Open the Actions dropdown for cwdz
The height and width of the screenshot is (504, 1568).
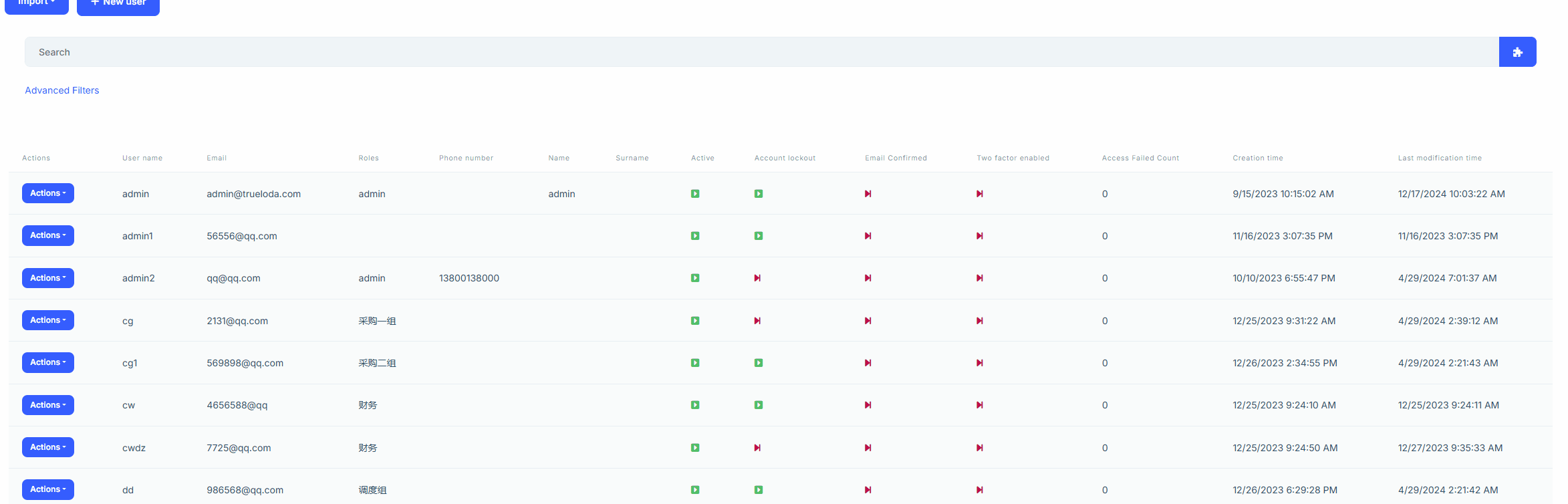48,447
